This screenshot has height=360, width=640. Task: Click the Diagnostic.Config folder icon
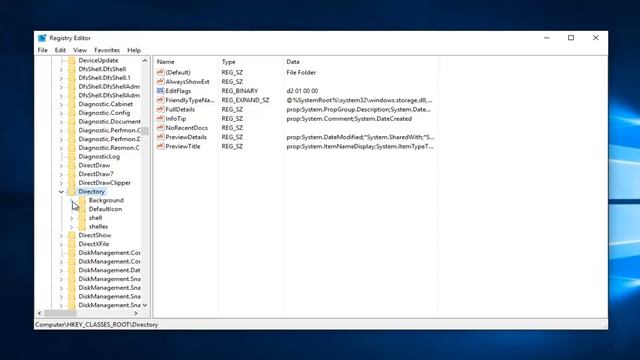coord(72,113)
